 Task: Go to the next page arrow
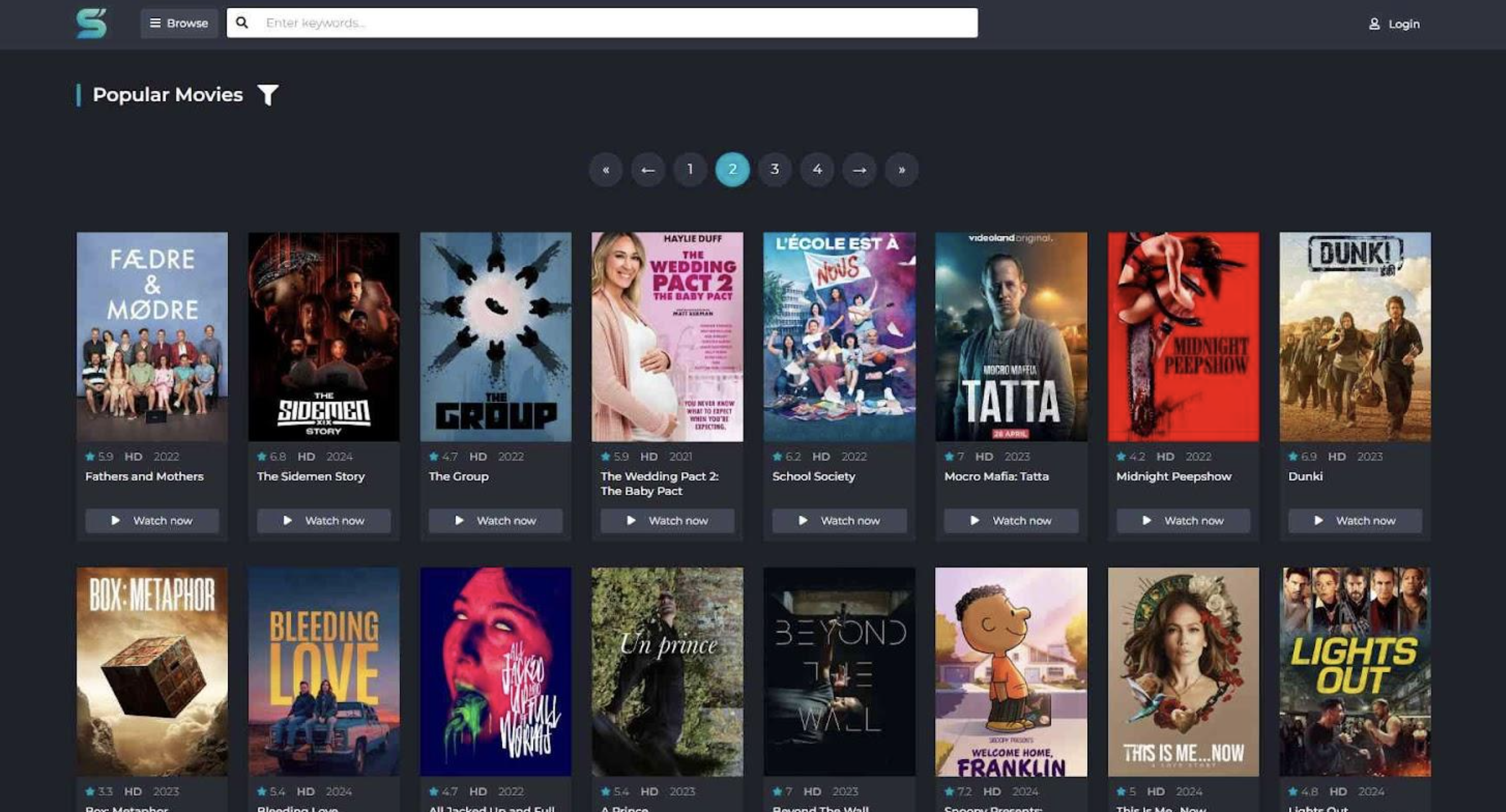pos(859,170)
